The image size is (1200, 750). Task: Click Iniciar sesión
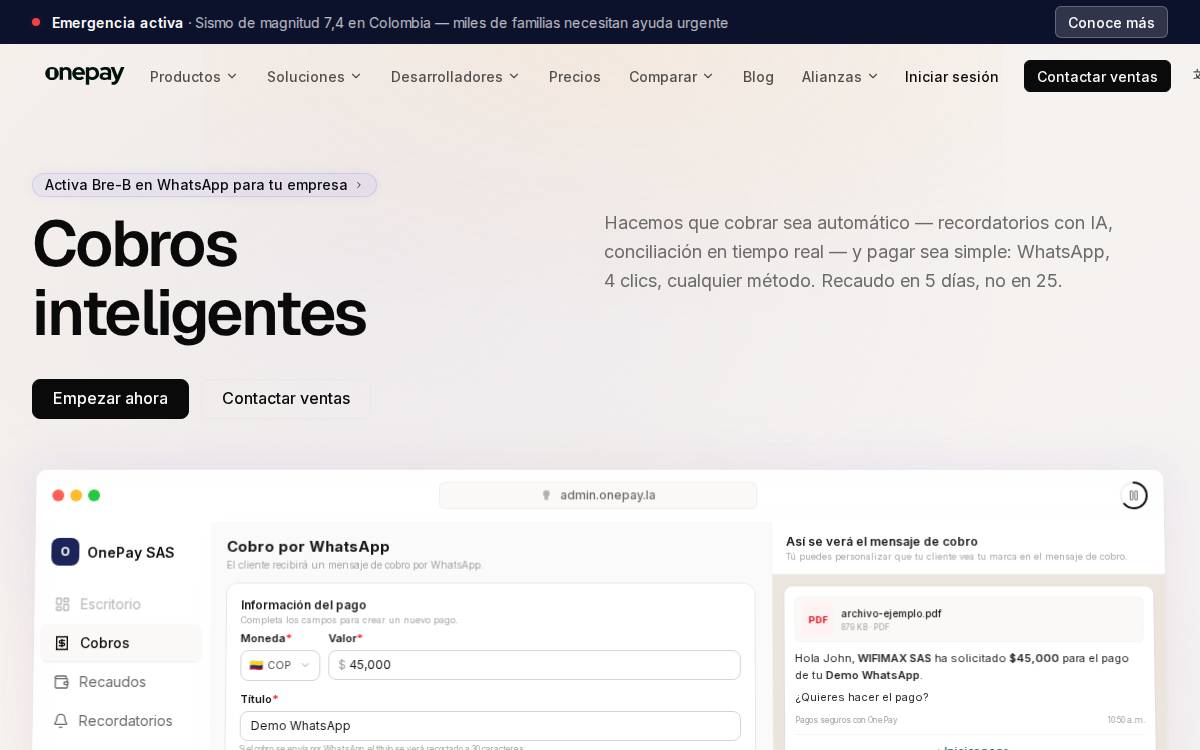point(952,76)
